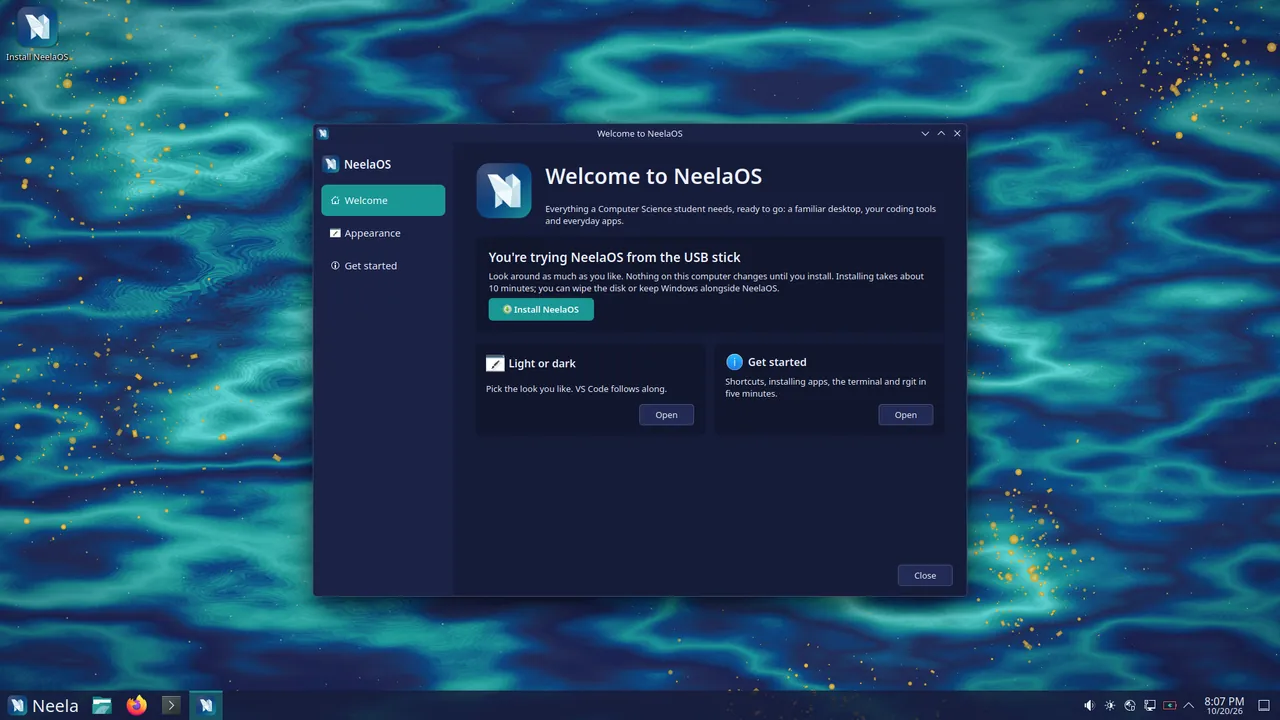Click the "You're trying NeelaOS from the USB stick" heading

614,258
